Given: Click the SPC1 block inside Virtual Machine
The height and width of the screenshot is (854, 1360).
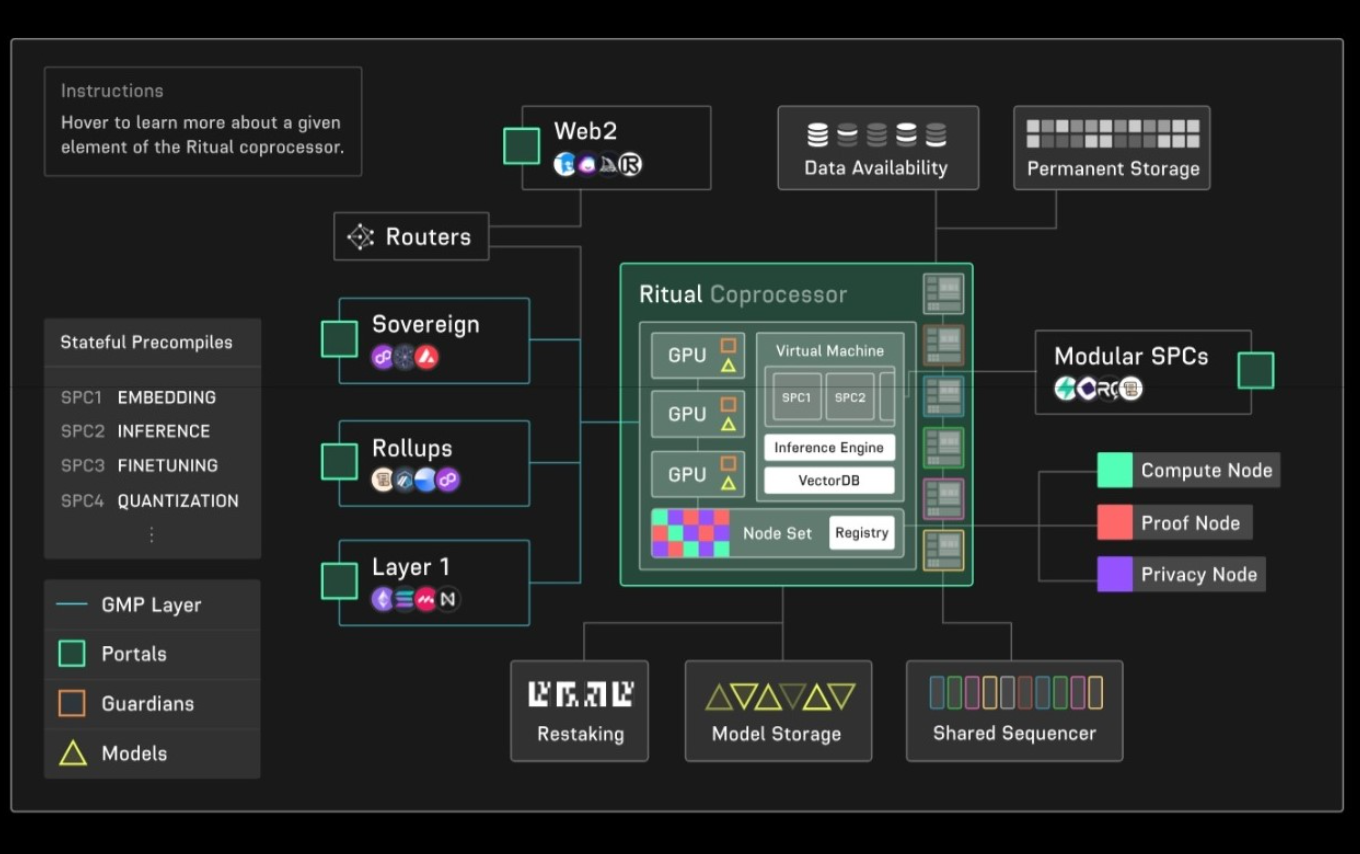Looking at the screenshot, I should pos(797,397).
